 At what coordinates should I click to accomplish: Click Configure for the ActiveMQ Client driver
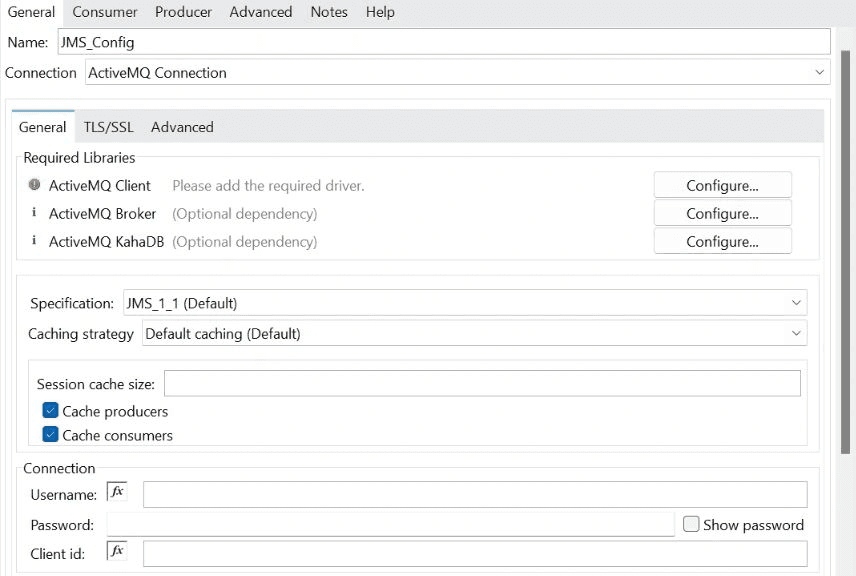click(x=722, y=184)
